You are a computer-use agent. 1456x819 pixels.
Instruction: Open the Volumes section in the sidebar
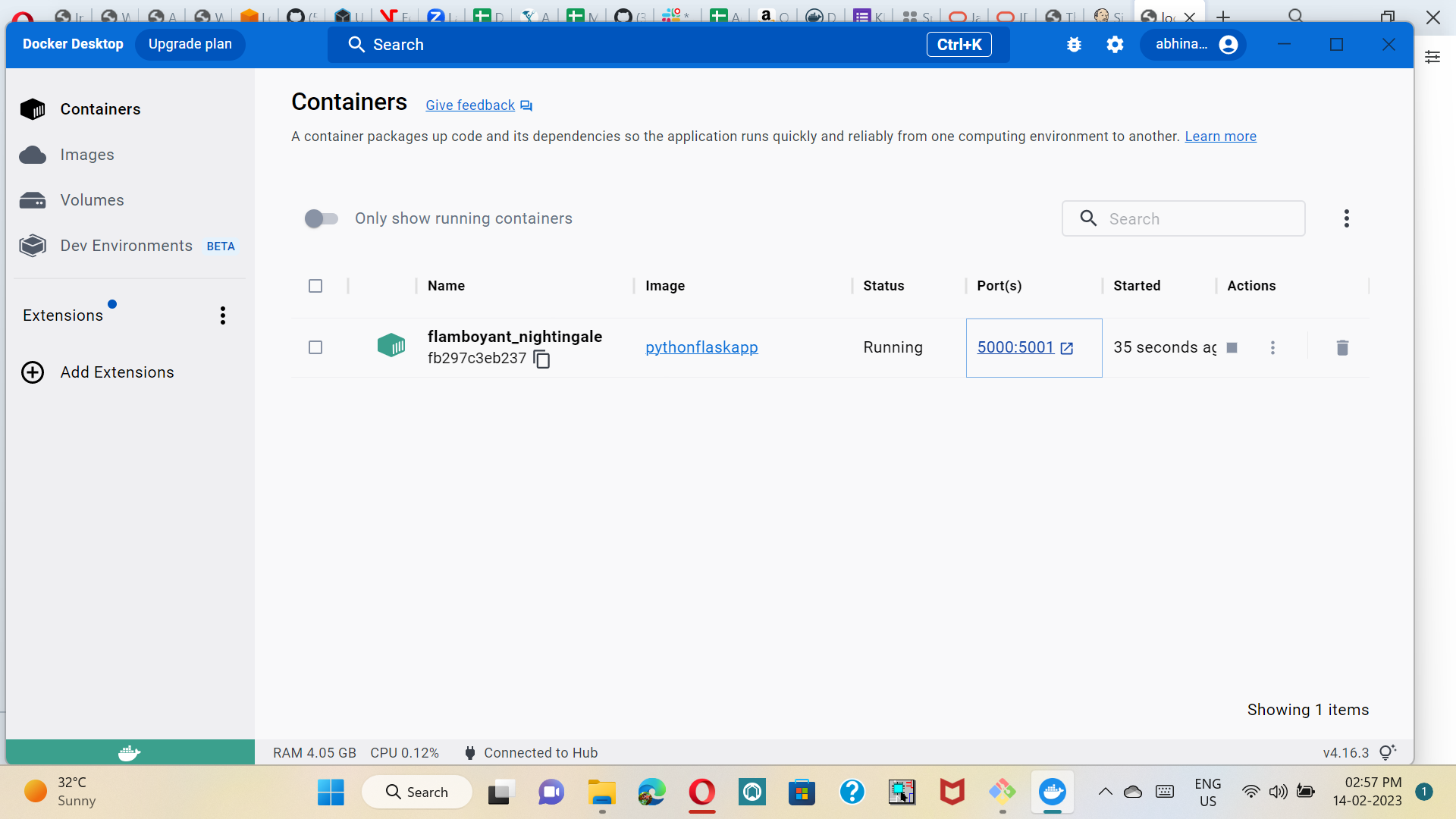pyautogui.click(x=92, y=199)
